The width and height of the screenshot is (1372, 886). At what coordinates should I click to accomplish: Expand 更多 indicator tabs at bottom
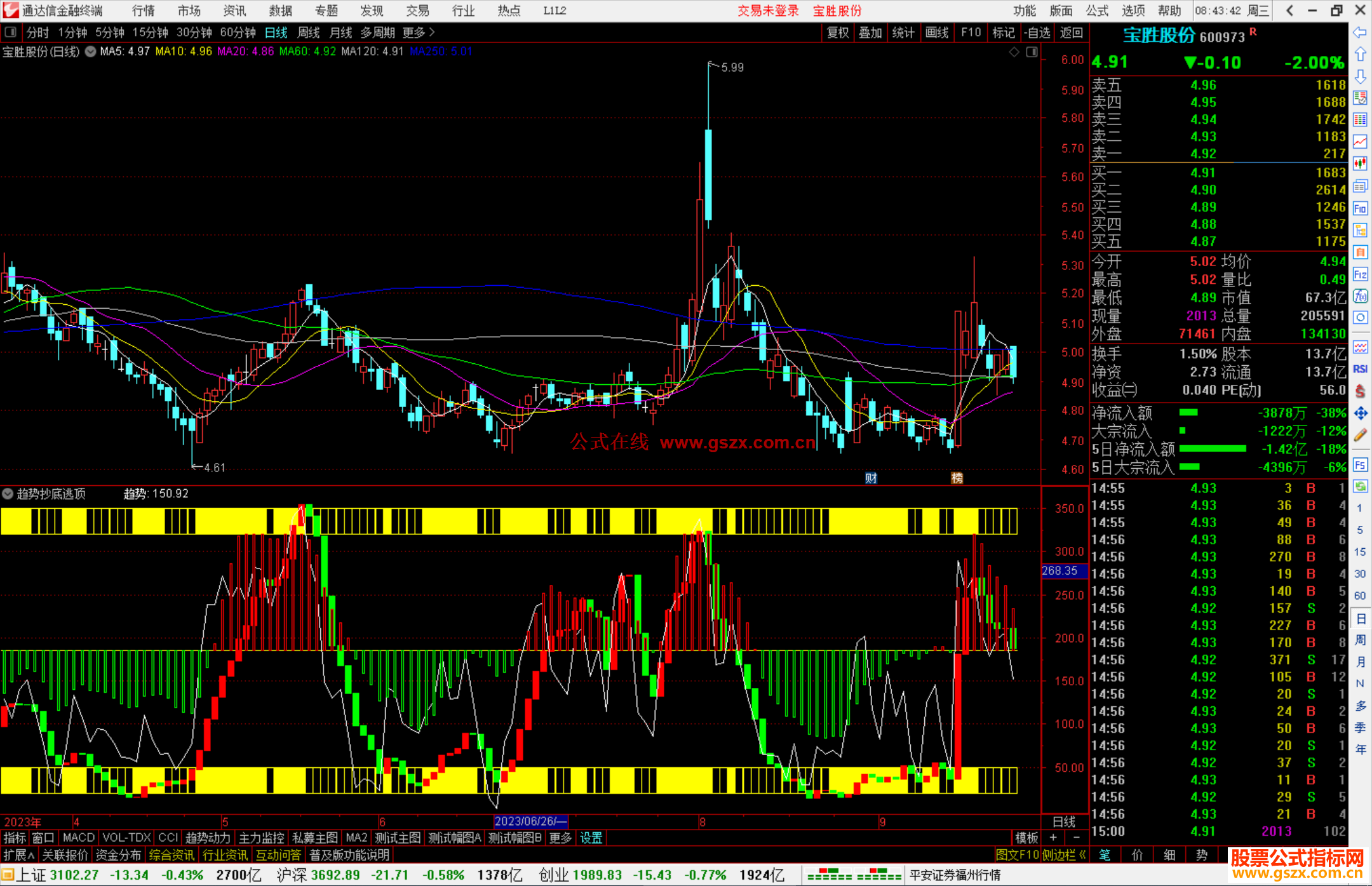pyautogui.click(x=560, y=838)
